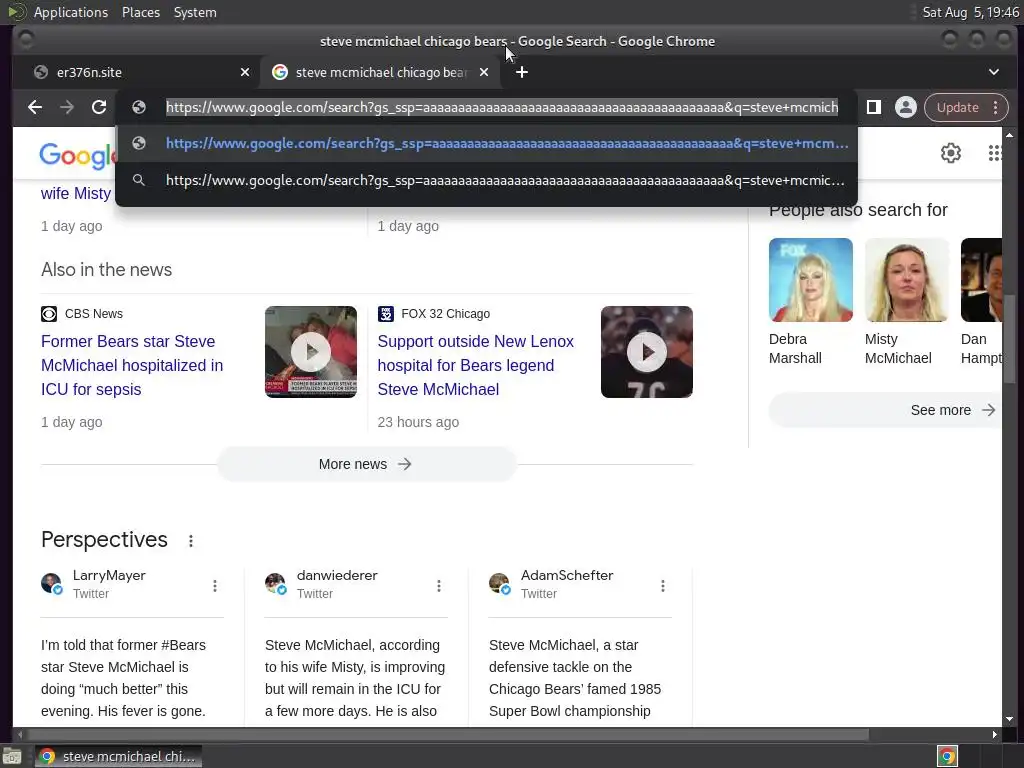The image size is (1024, 768).
Task: Open LarryMayer post options menu
Action: coord(215,586)
